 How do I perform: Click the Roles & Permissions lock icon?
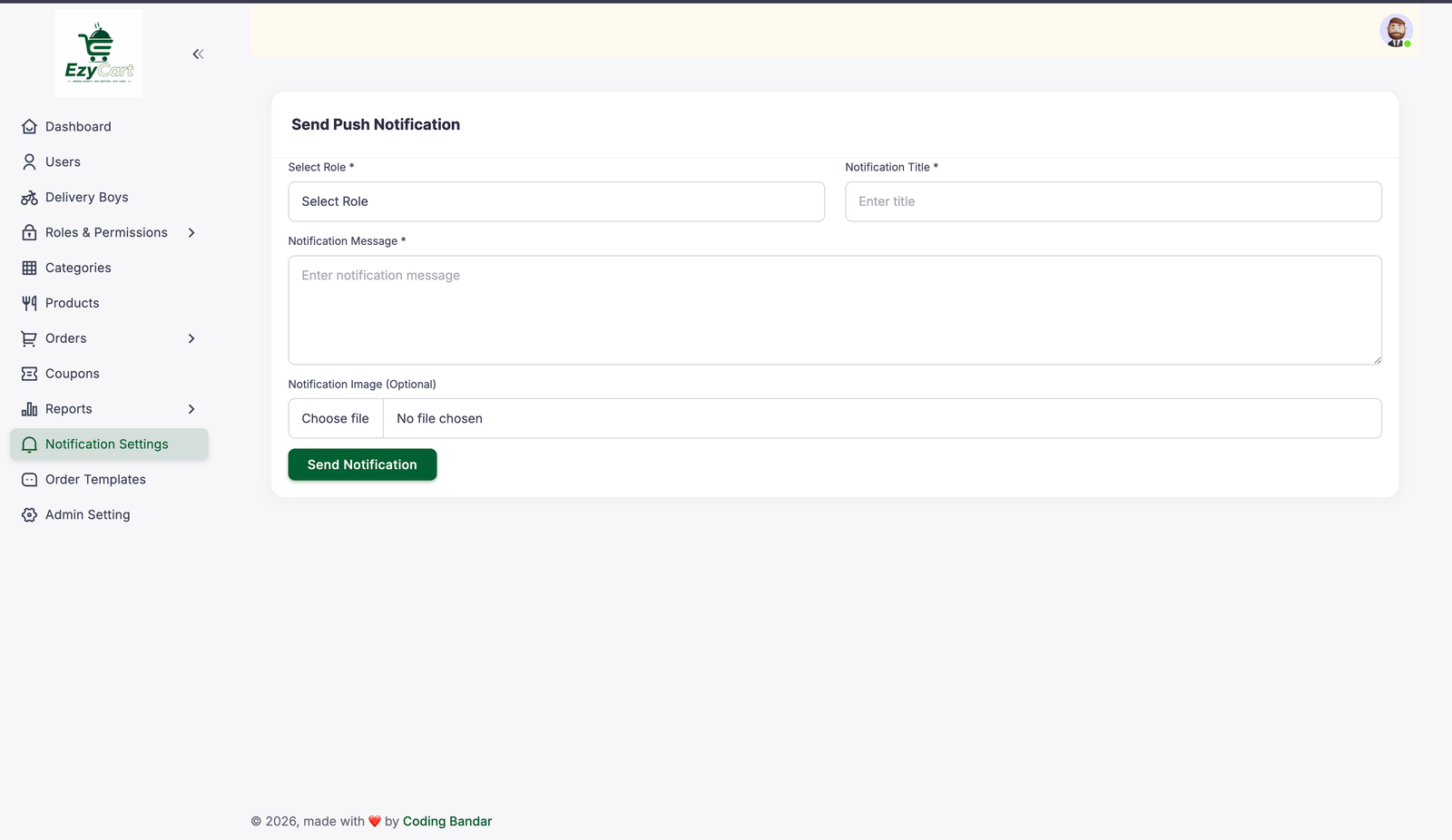tap(29, 233)
